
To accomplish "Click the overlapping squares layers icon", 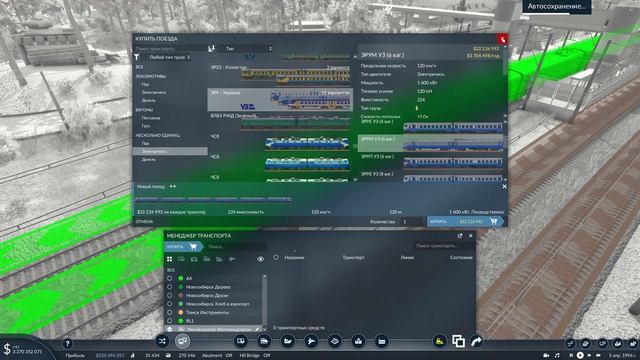I will 458,341.
